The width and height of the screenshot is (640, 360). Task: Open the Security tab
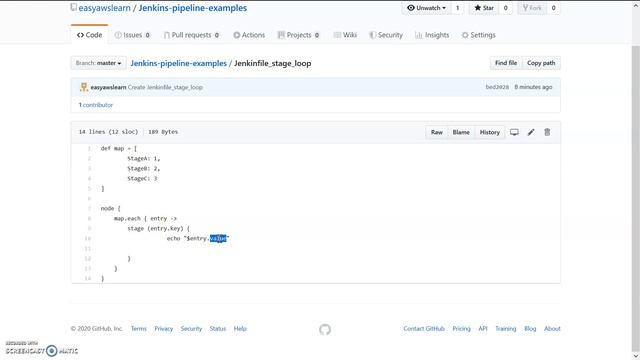tap(386, 35)
